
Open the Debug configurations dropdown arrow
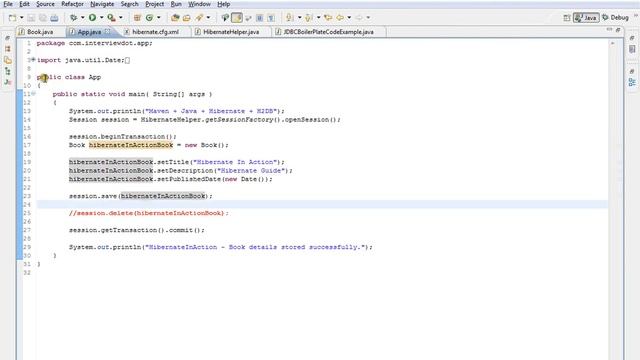pos(82,18)
